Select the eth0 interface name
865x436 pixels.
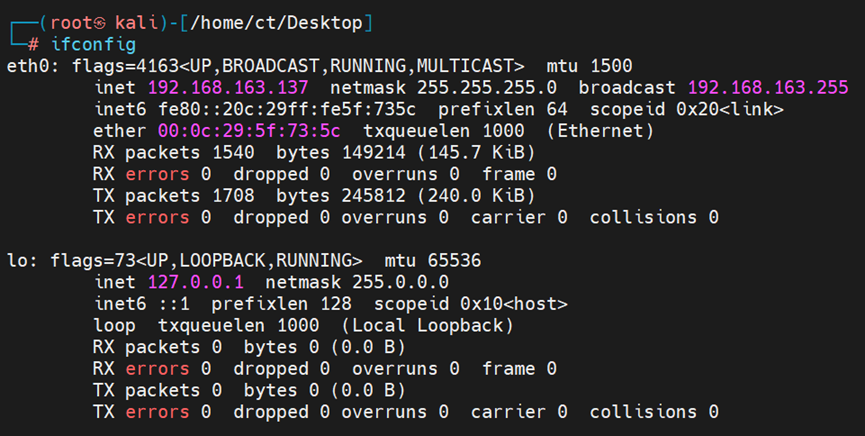tap(24, 66)
